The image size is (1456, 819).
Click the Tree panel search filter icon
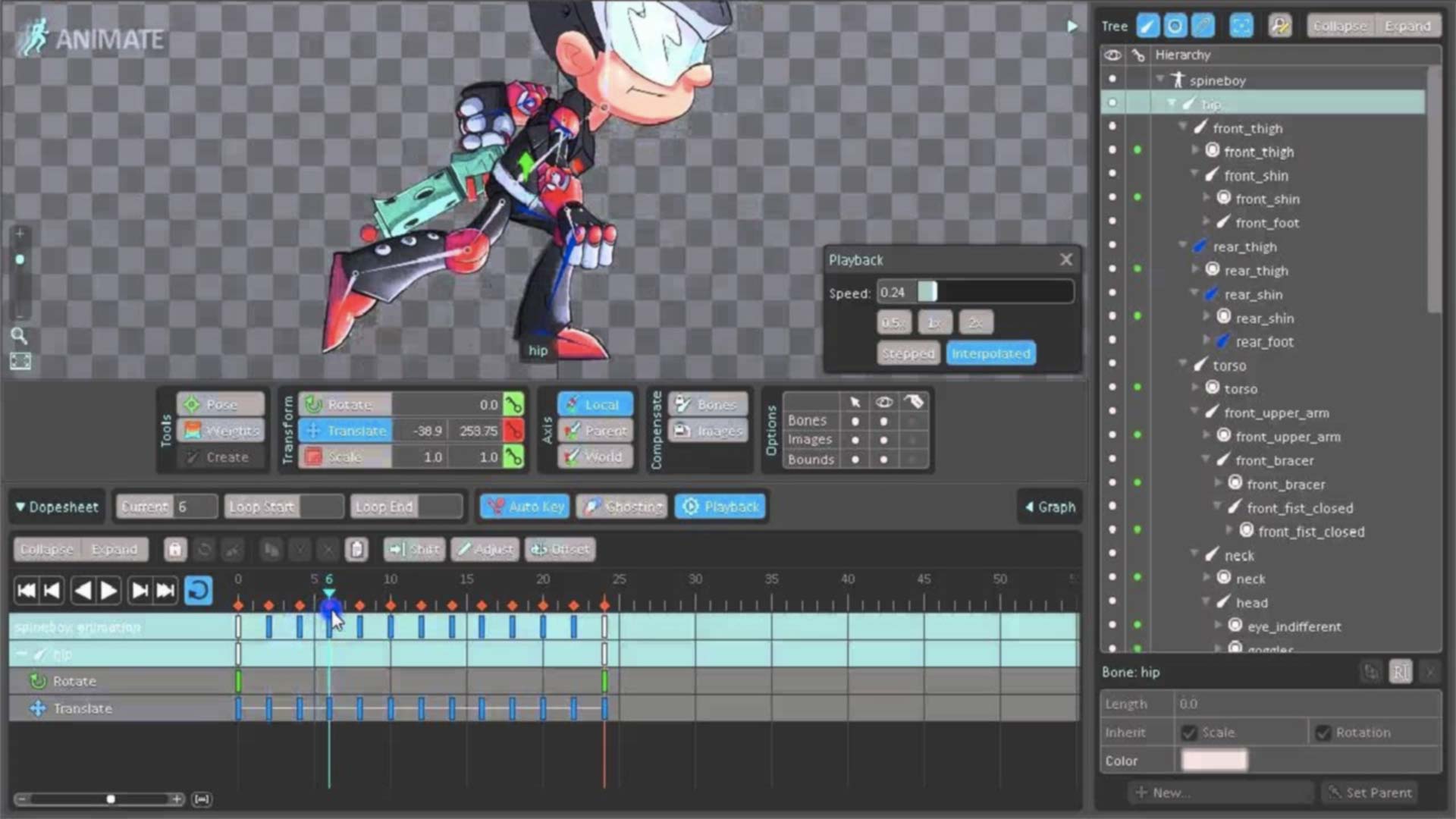coord(1280,26)
